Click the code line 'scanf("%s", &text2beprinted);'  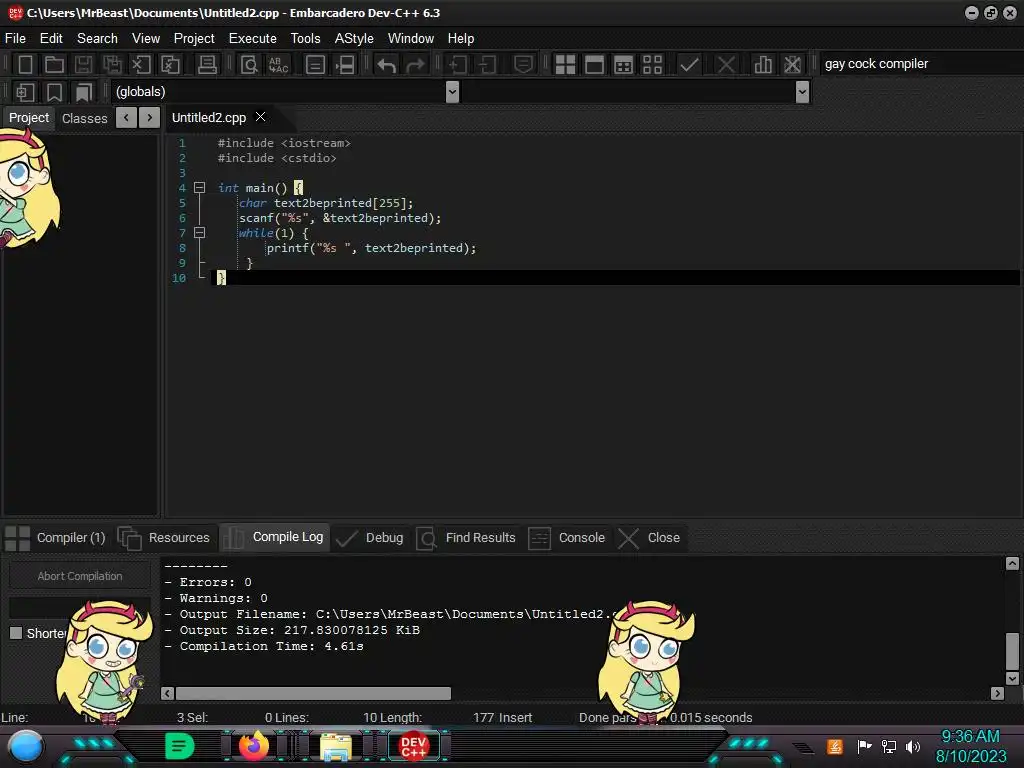340,218
